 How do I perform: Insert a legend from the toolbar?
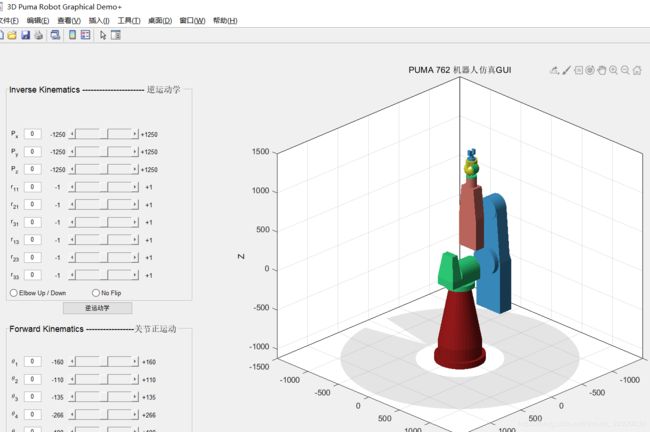click(85, 35)
